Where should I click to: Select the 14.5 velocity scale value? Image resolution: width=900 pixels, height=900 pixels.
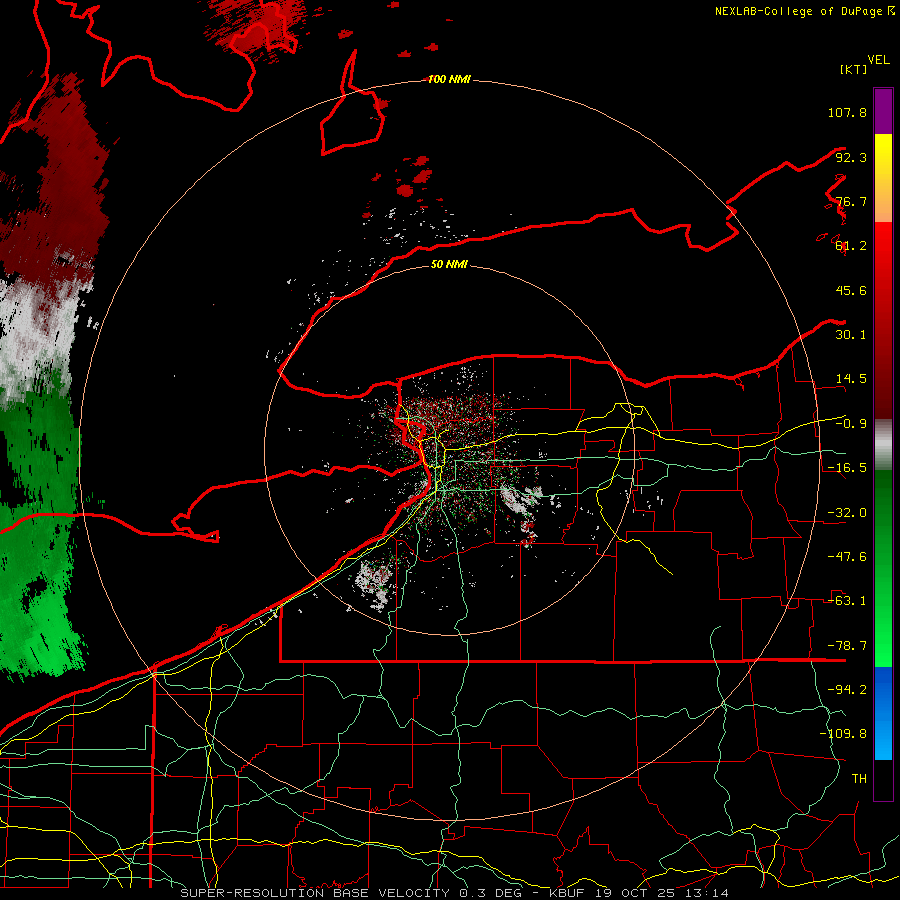(x=851, y=379)
